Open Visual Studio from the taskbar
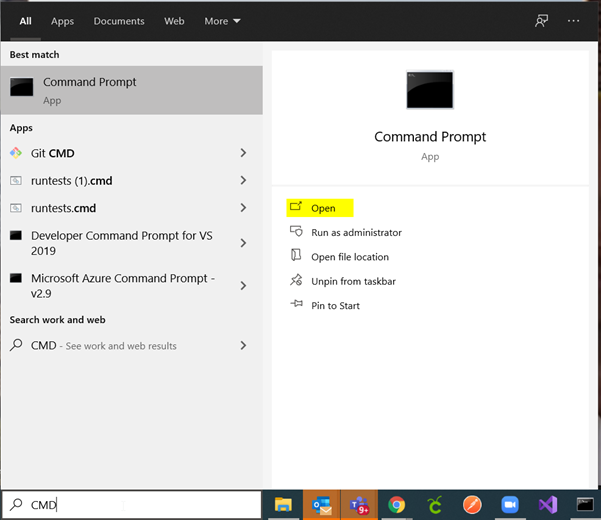Viewport: 601px width, 520px height. point(547,505)
